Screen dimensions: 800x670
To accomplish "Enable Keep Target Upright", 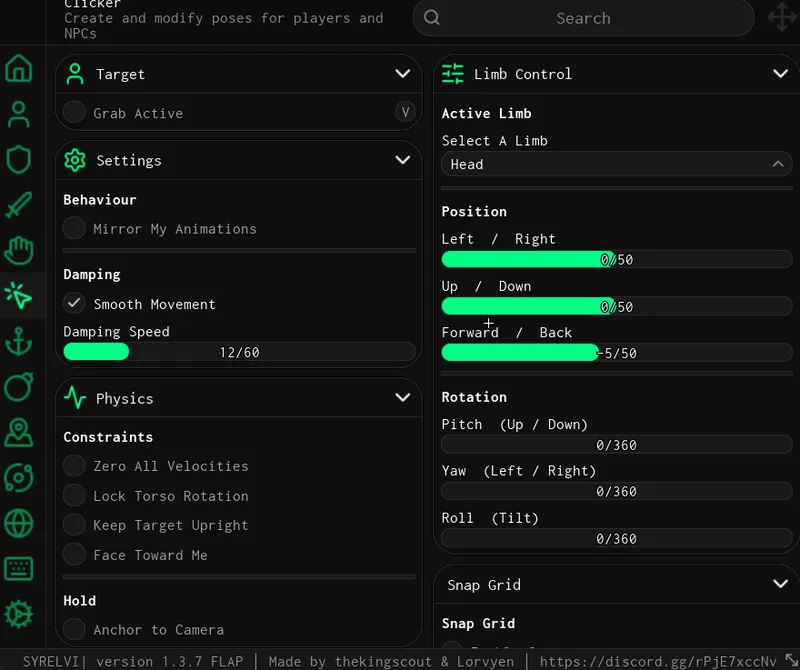I will [x=74, y=525].
